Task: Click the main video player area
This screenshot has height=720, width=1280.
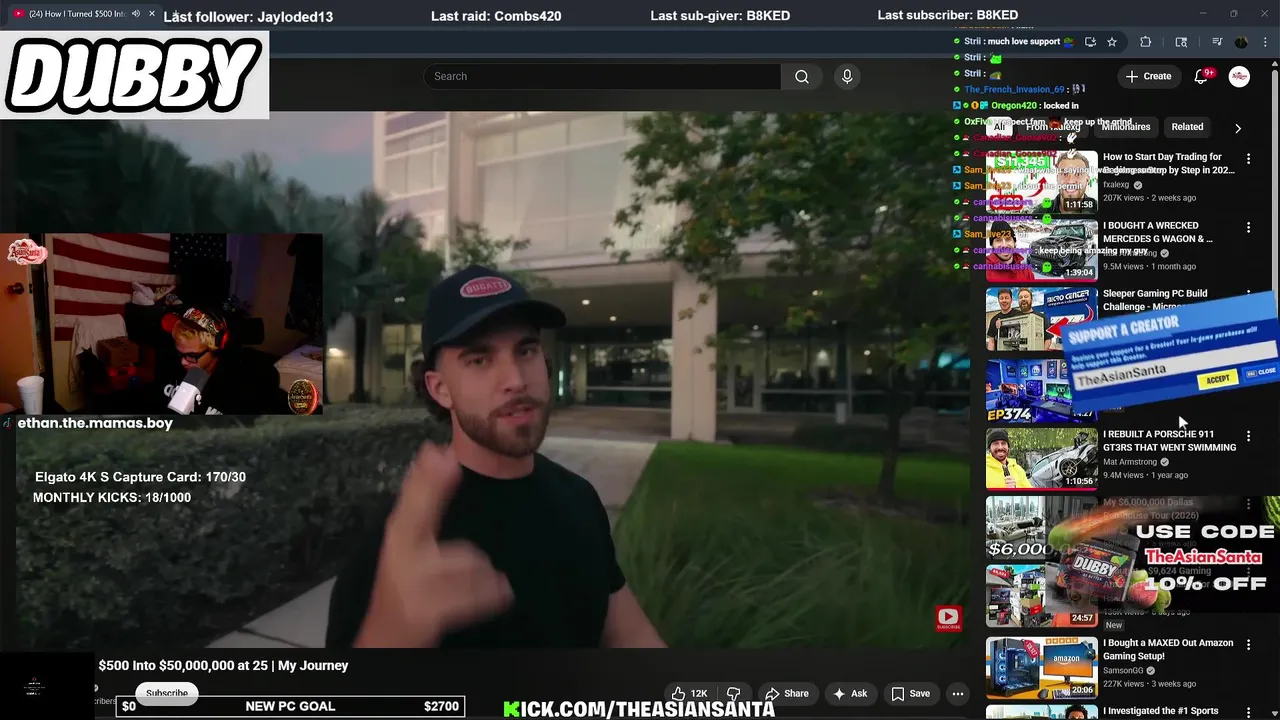Action: [485, 380]
